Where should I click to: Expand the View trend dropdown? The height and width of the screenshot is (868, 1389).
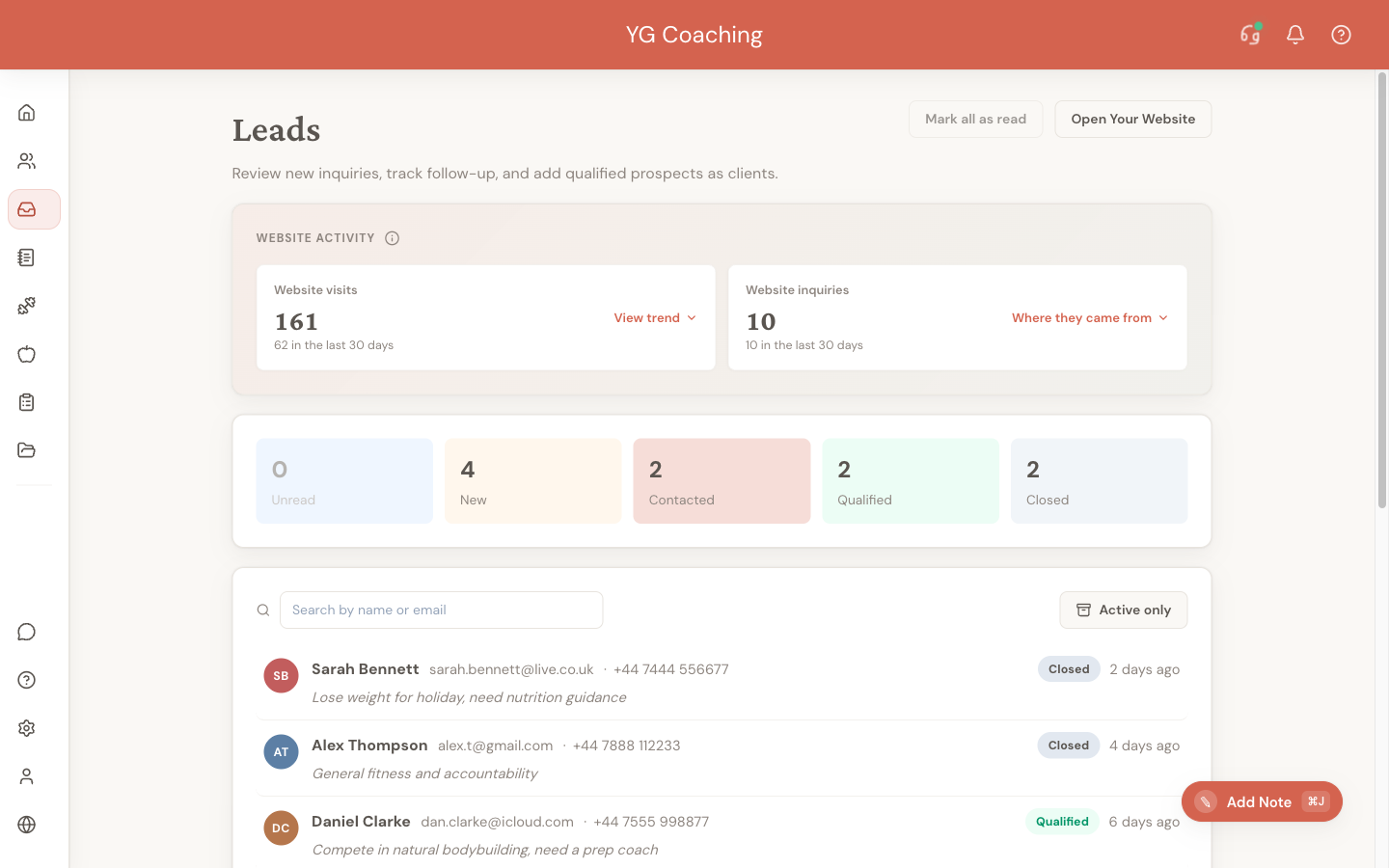pyautogui.click(x=655, y=318)
